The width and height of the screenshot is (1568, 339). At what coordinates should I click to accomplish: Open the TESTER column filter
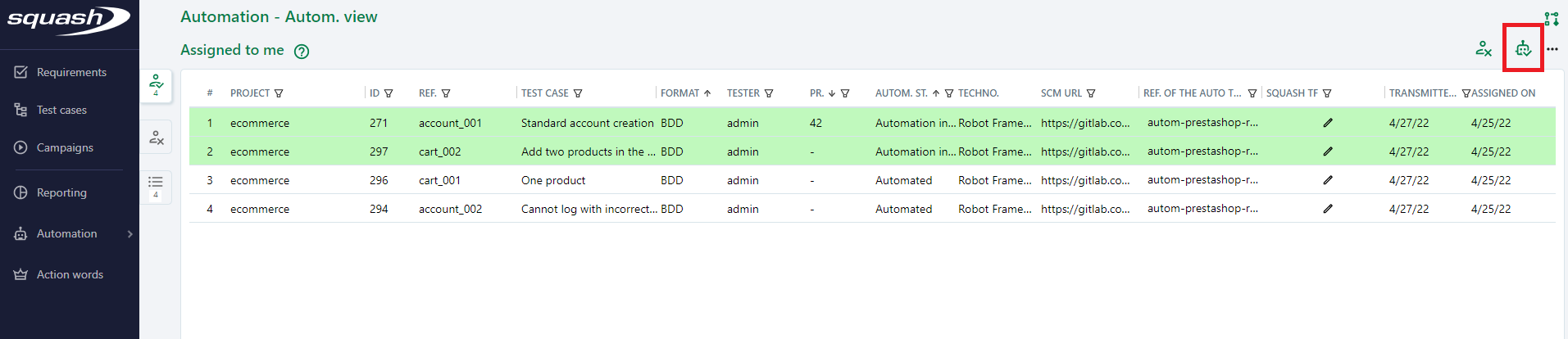click(x=769, y=93)
